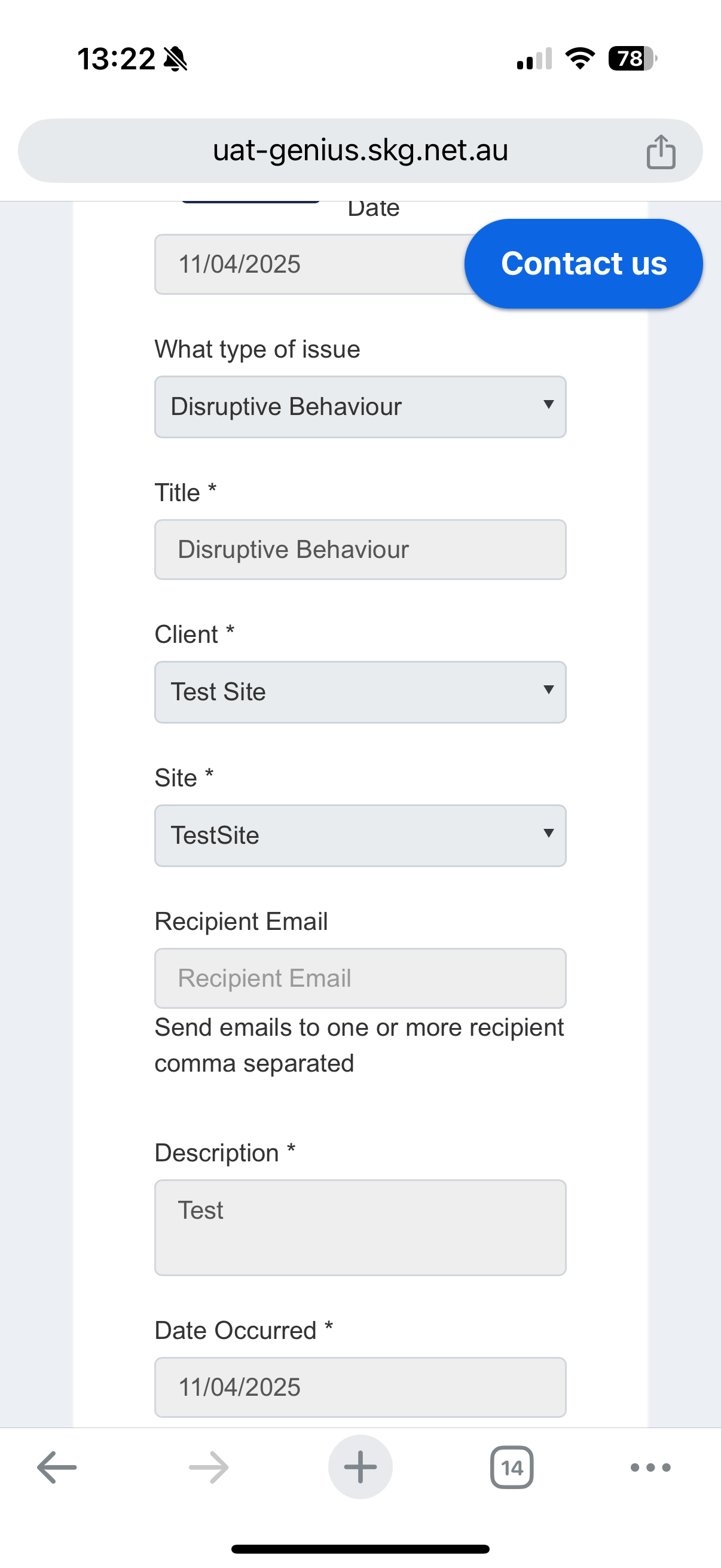The image size is (721, 1568).
Task: Open the Date Occurred date field
Action: (x=360, y=1387)
